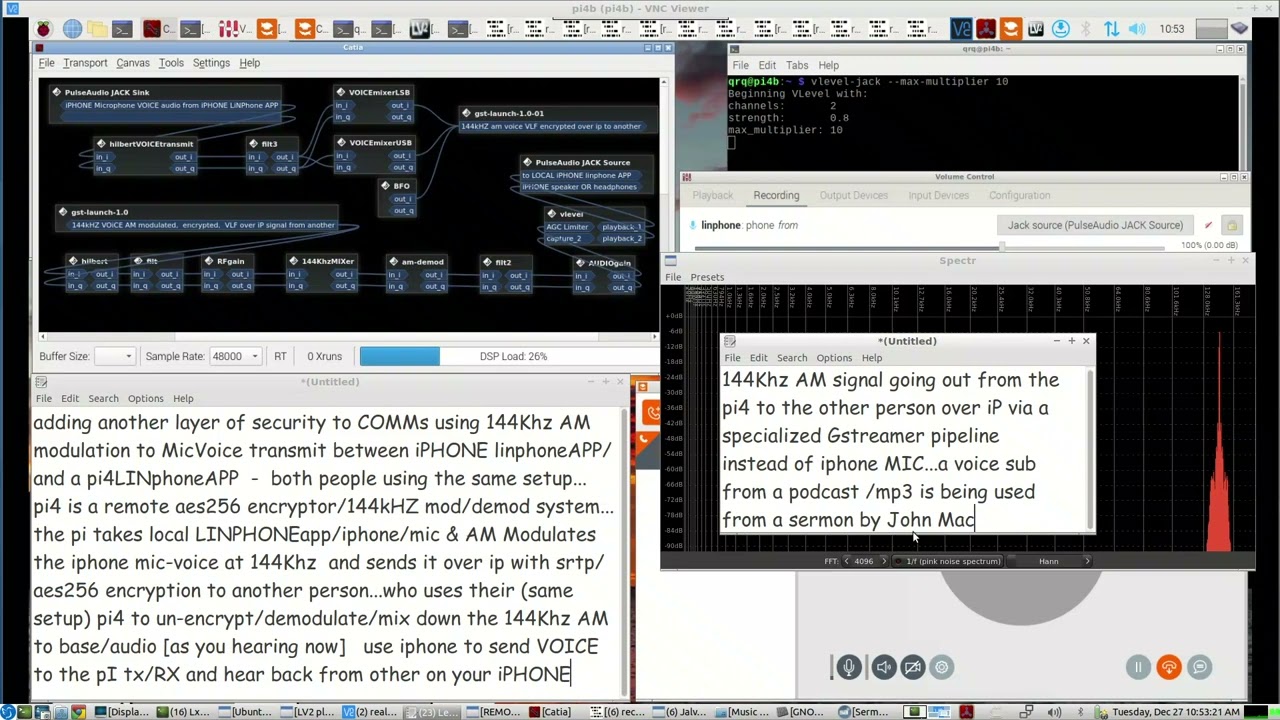Switch to Input Devices tab
The image size is (1280, 720).
938,195
